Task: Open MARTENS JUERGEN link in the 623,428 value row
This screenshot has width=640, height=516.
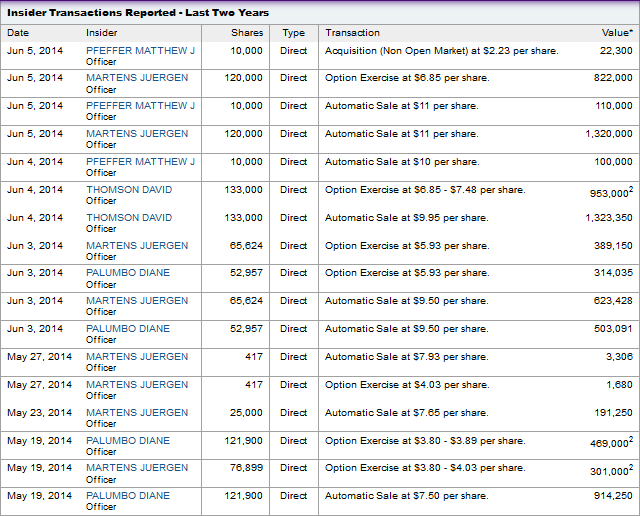Action: click(x=137, y=301)
